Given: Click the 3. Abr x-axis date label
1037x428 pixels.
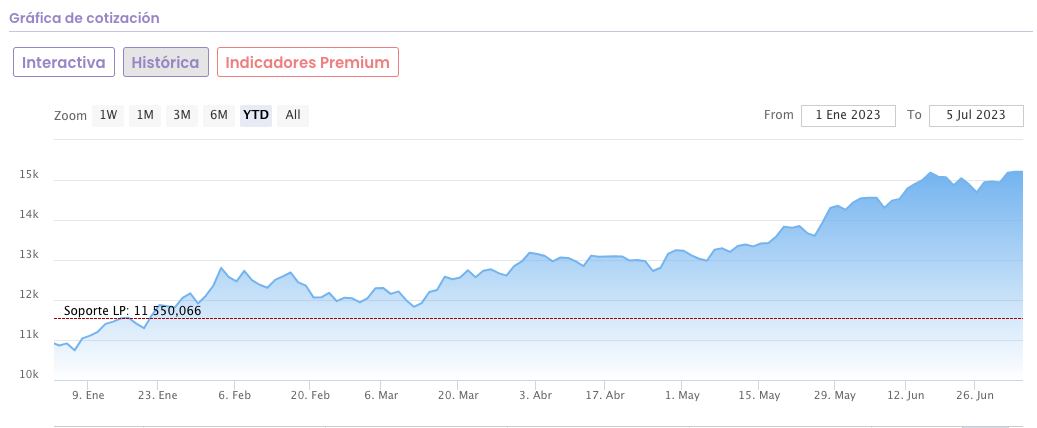Looking at the screenshot, I should [x=536, y=395].
